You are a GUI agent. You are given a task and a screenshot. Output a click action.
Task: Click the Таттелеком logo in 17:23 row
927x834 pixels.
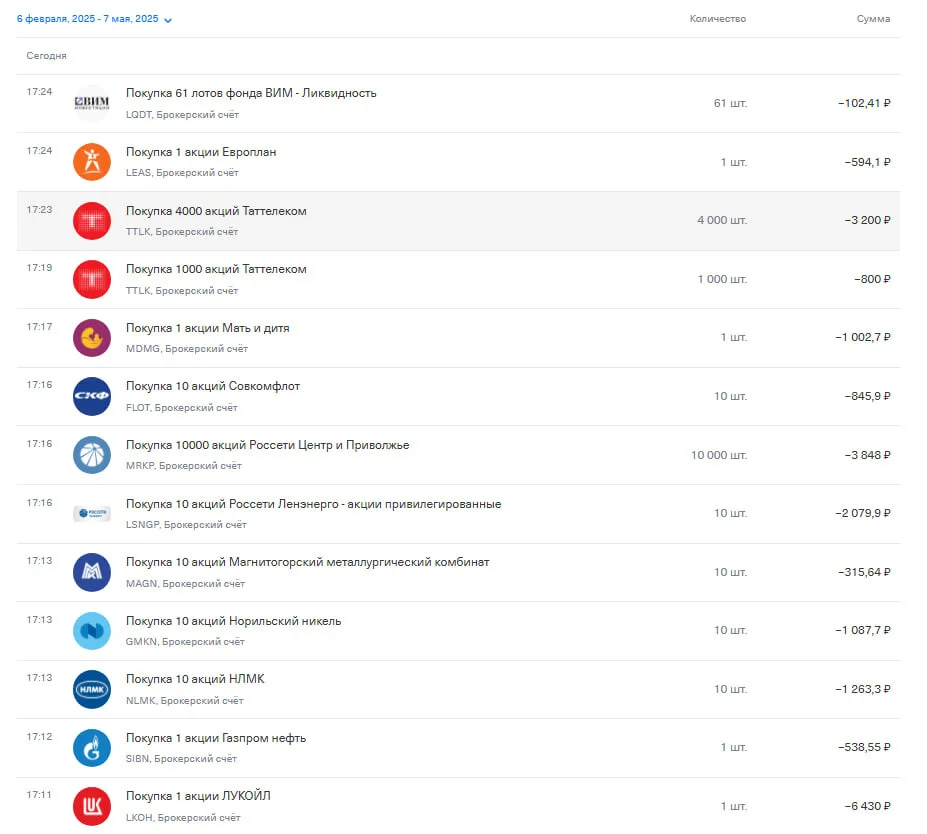click(x=92, y=220)
